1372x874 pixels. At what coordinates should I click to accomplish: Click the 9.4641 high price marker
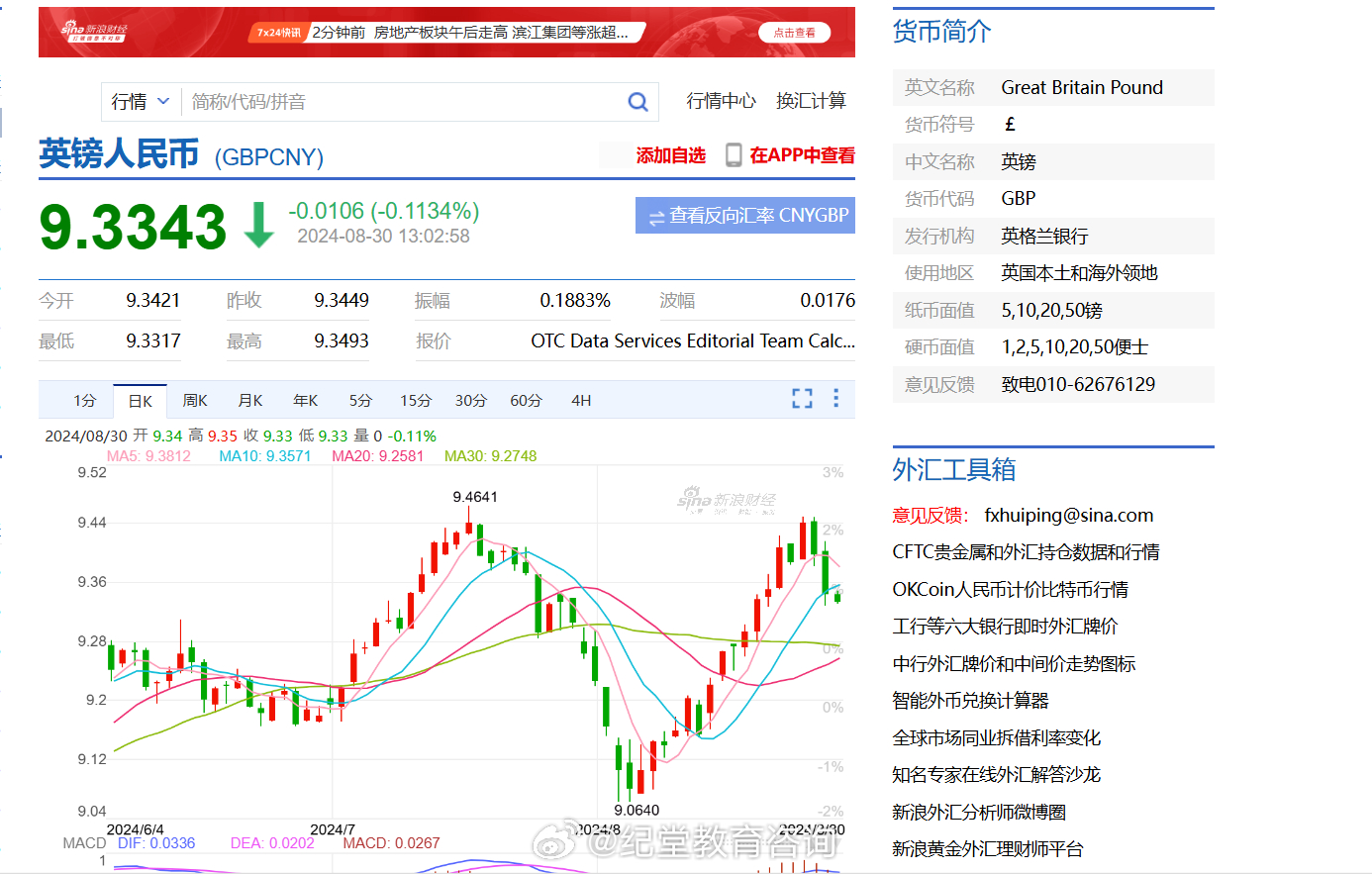pyautogui.click(x=475, y=497)
